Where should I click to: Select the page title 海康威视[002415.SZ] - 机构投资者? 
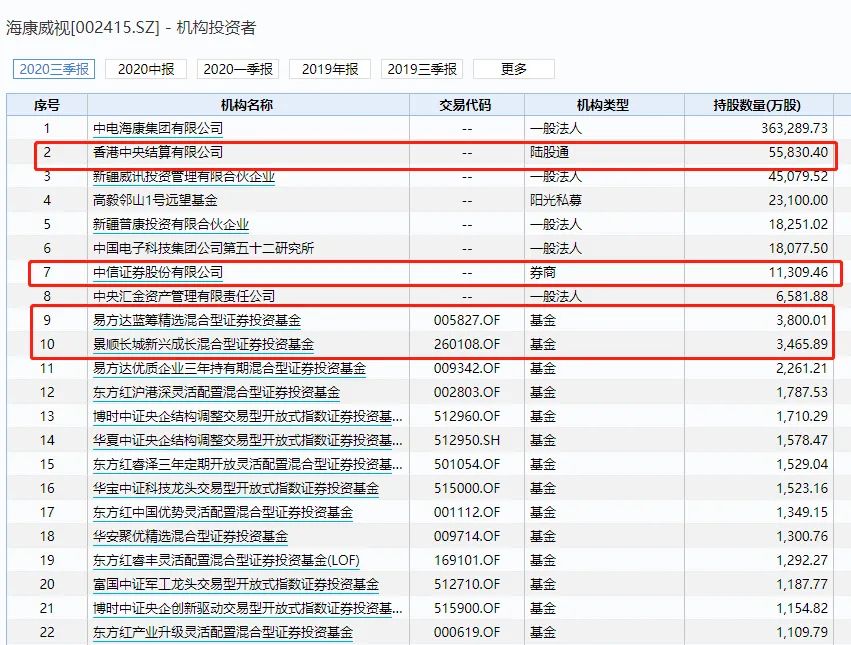[x=131, y=28]
